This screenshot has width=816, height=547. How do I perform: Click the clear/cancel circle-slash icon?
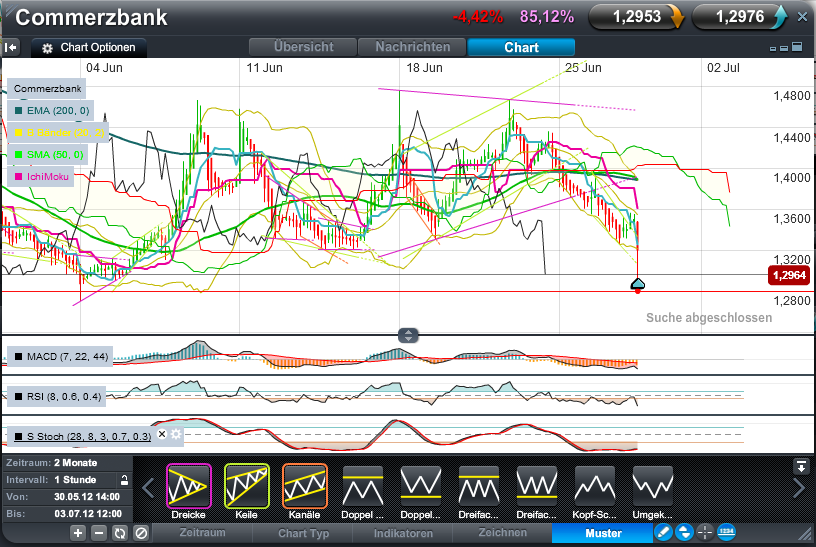pyautogui.click(x=141, y=533)
